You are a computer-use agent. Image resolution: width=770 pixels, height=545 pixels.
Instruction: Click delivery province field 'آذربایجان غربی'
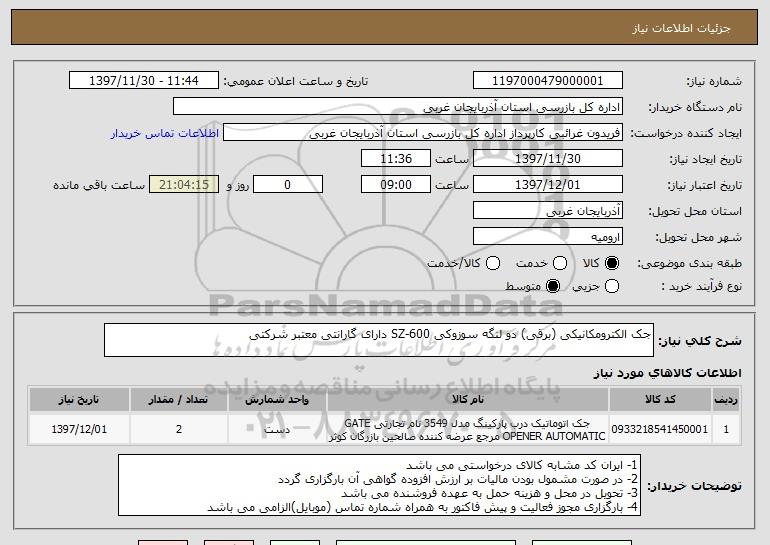[x=548, y=211]
